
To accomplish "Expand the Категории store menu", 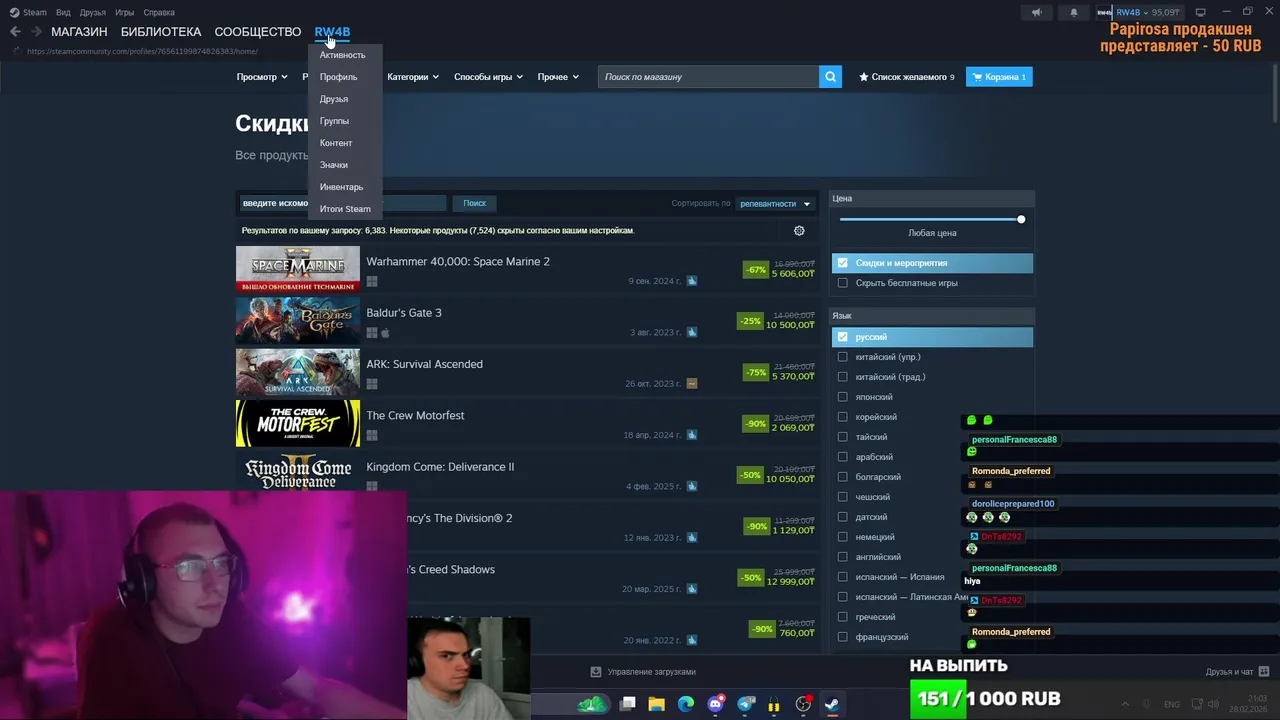I will click(x=413, y=77).
